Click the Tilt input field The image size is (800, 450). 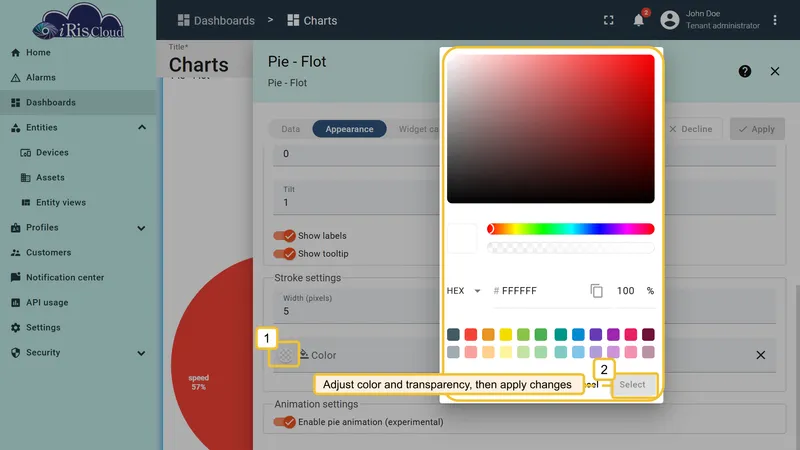pyautogui.click(x=357, y=197)
